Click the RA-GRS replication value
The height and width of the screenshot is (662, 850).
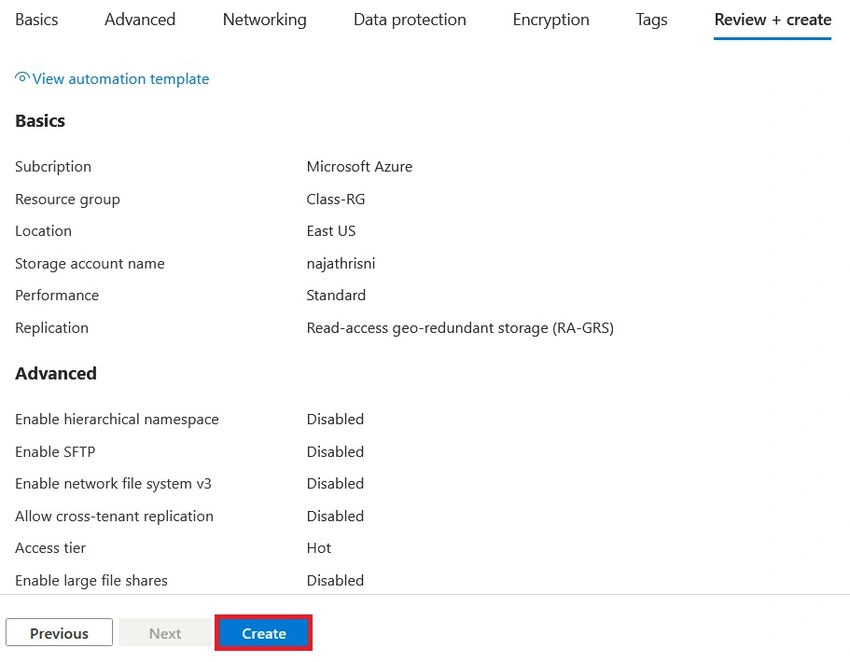[x=460, y=328]
